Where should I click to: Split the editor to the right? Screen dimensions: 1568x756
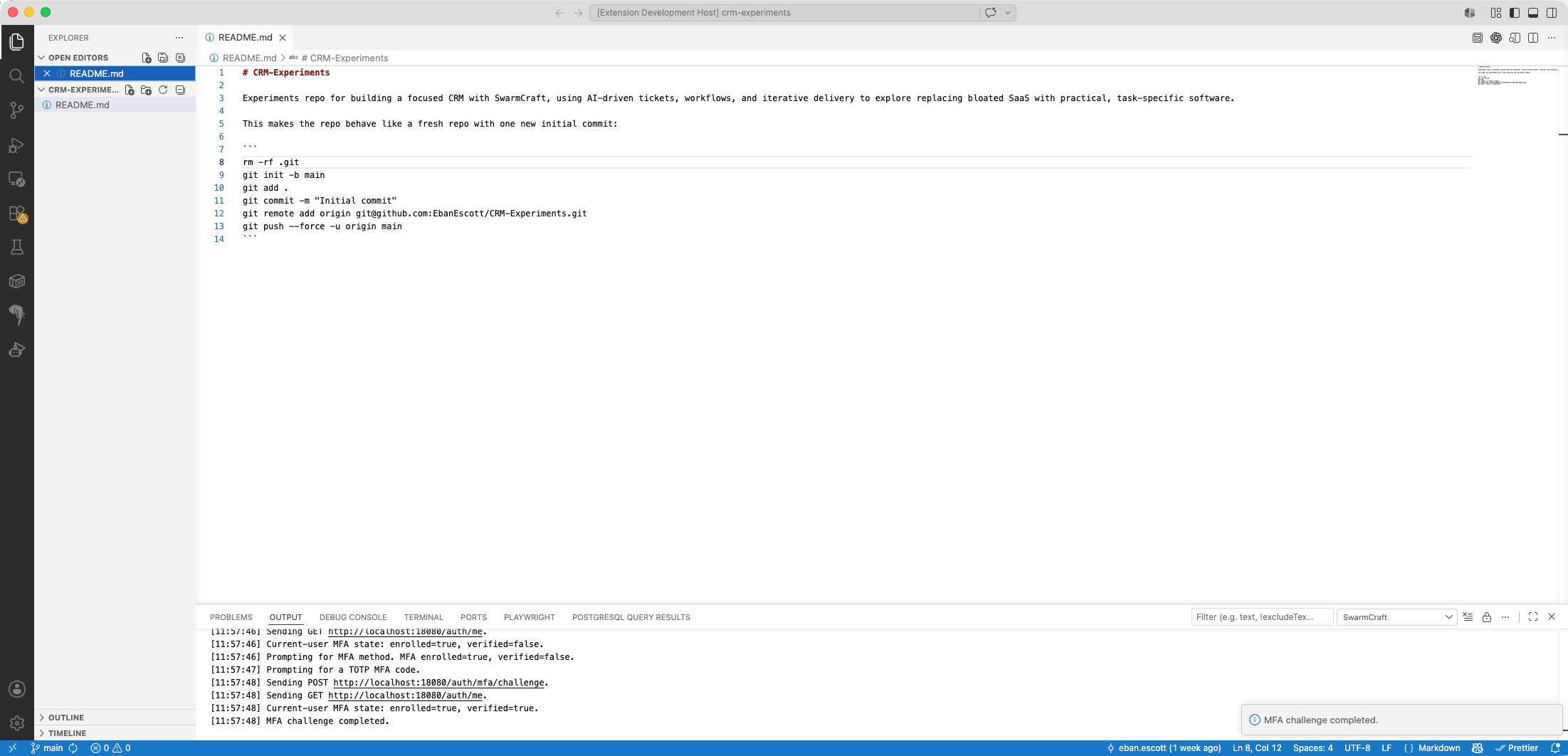click(x=1533, y=38)
